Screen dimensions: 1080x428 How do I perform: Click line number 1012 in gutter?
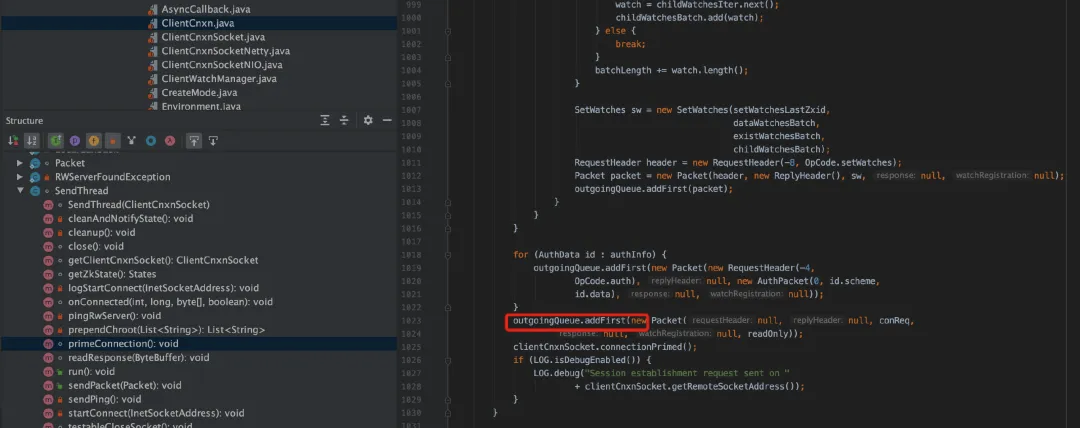410,176
